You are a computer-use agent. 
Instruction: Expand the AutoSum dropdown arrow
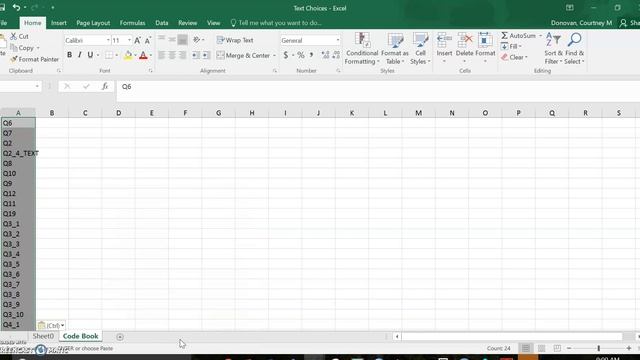pos(540,36)
